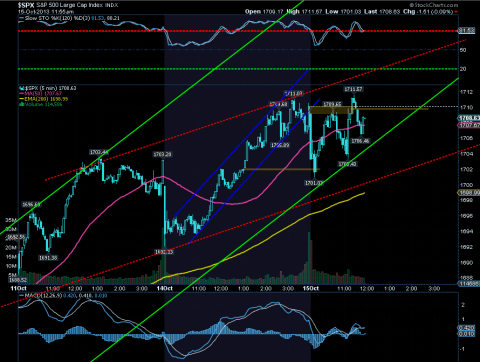
Task: Click the 1692.13 low price label
Action: 164,252
